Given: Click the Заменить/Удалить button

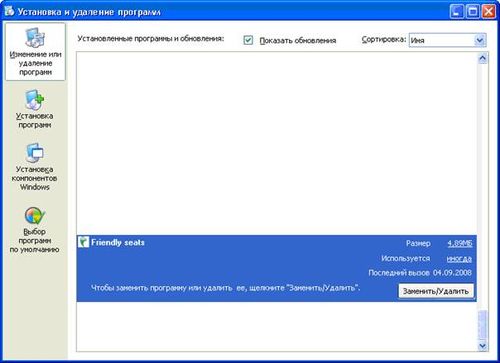Looking at the screenshot, I should tap(436, 291).
